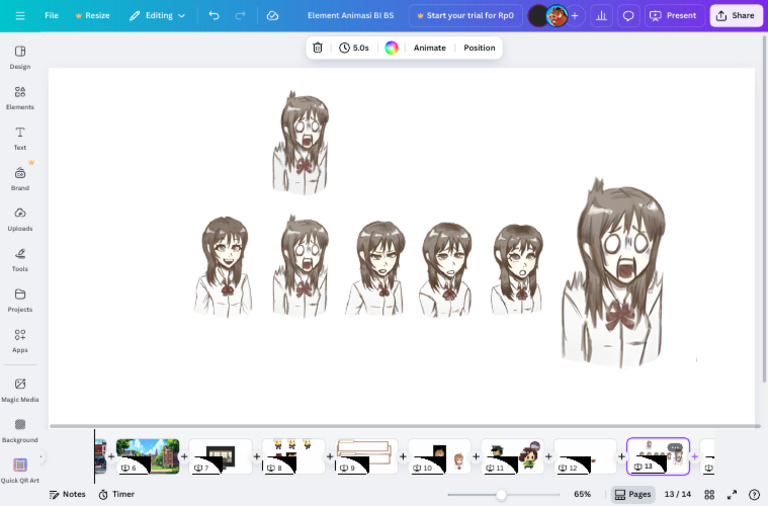Open the comments speech bubble
This screenshot has height=506, width=768.
tap(628, 16)
